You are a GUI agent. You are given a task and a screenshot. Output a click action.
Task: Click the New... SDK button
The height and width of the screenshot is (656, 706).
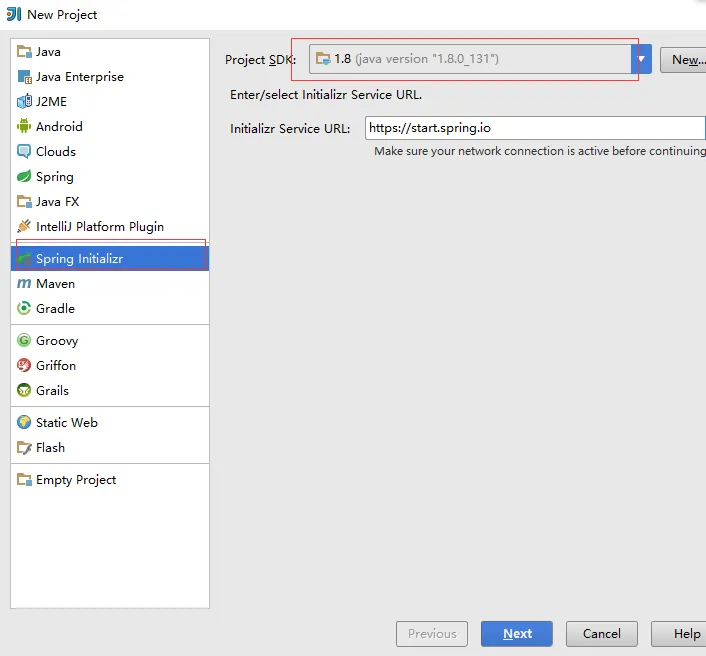pos(684,59)
